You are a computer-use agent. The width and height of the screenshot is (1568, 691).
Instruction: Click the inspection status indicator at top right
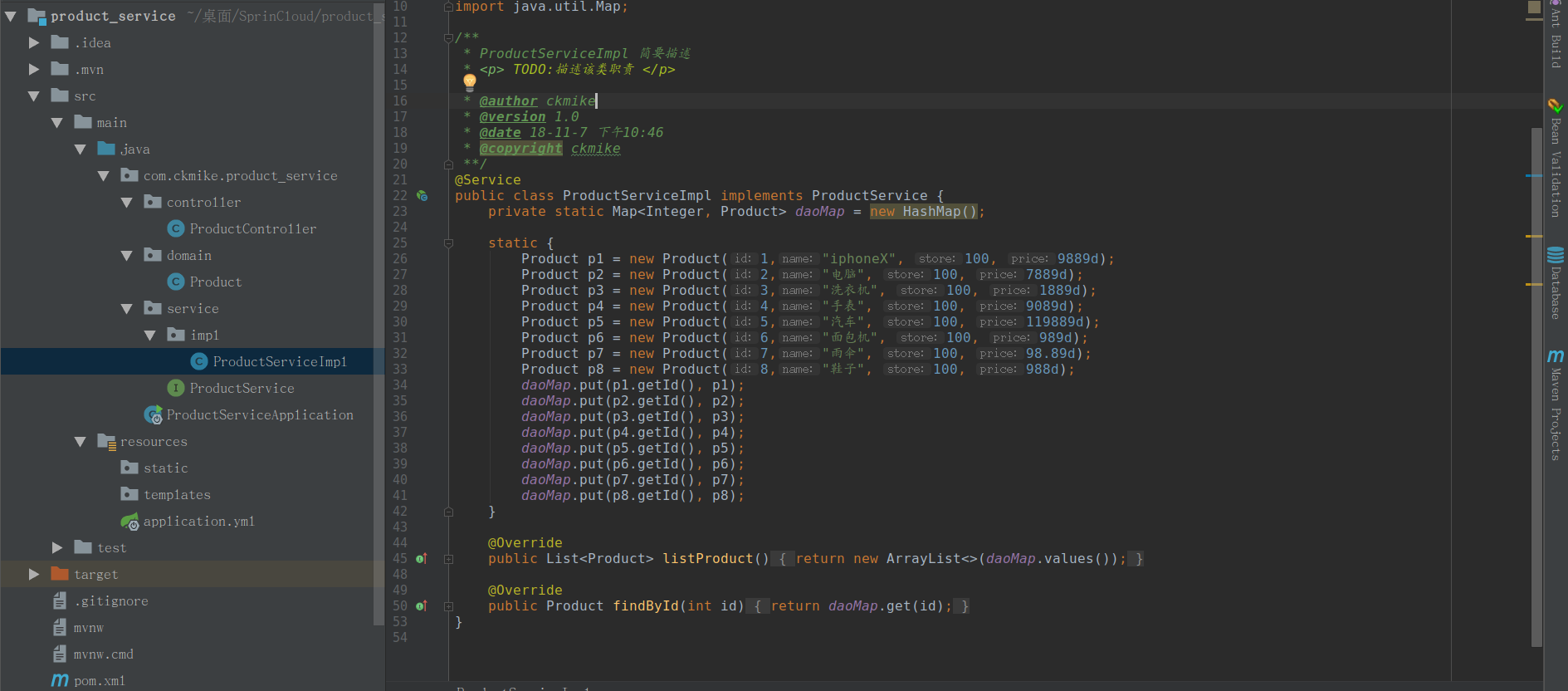1534,7
